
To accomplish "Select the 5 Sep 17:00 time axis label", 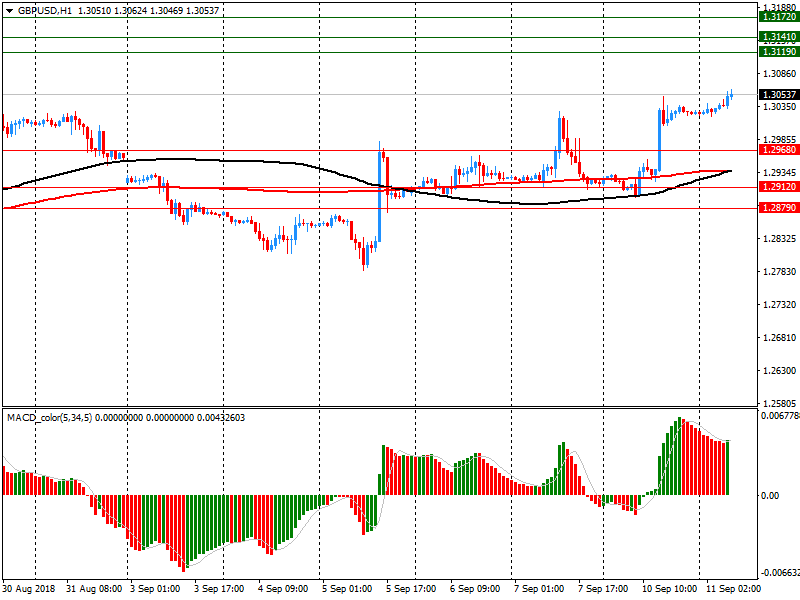I will tap(411, 589).
